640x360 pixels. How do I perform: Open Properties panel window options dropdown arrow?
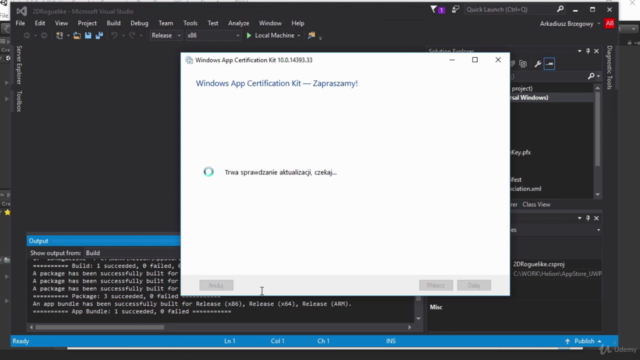tap(580, 218)
